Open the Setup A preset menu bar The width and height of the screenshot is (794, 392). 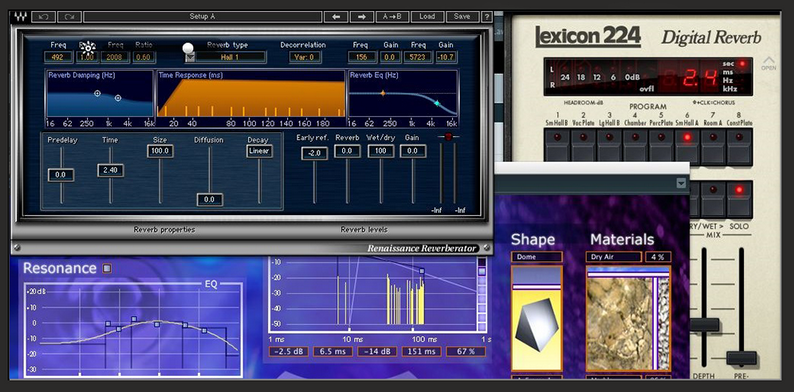203,16
